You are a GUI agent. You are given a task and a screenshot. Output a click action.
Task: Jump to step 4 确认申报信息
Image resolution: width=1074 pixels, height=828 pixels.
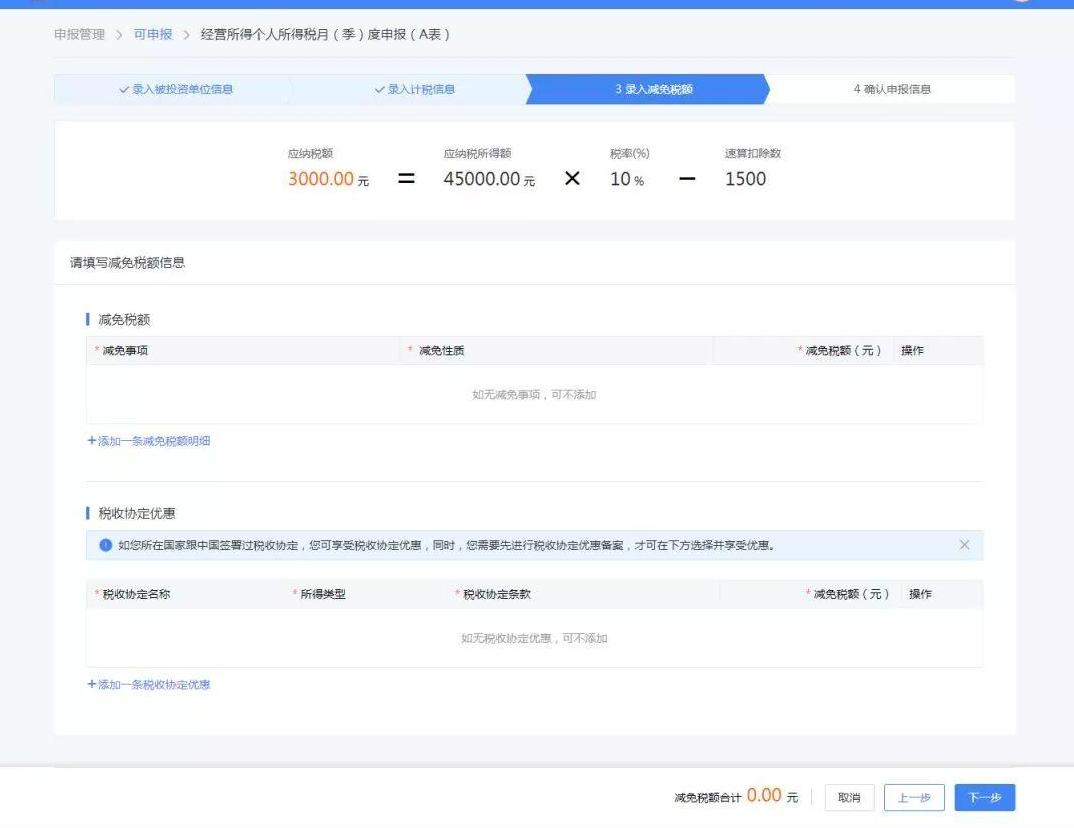(892, 90)
